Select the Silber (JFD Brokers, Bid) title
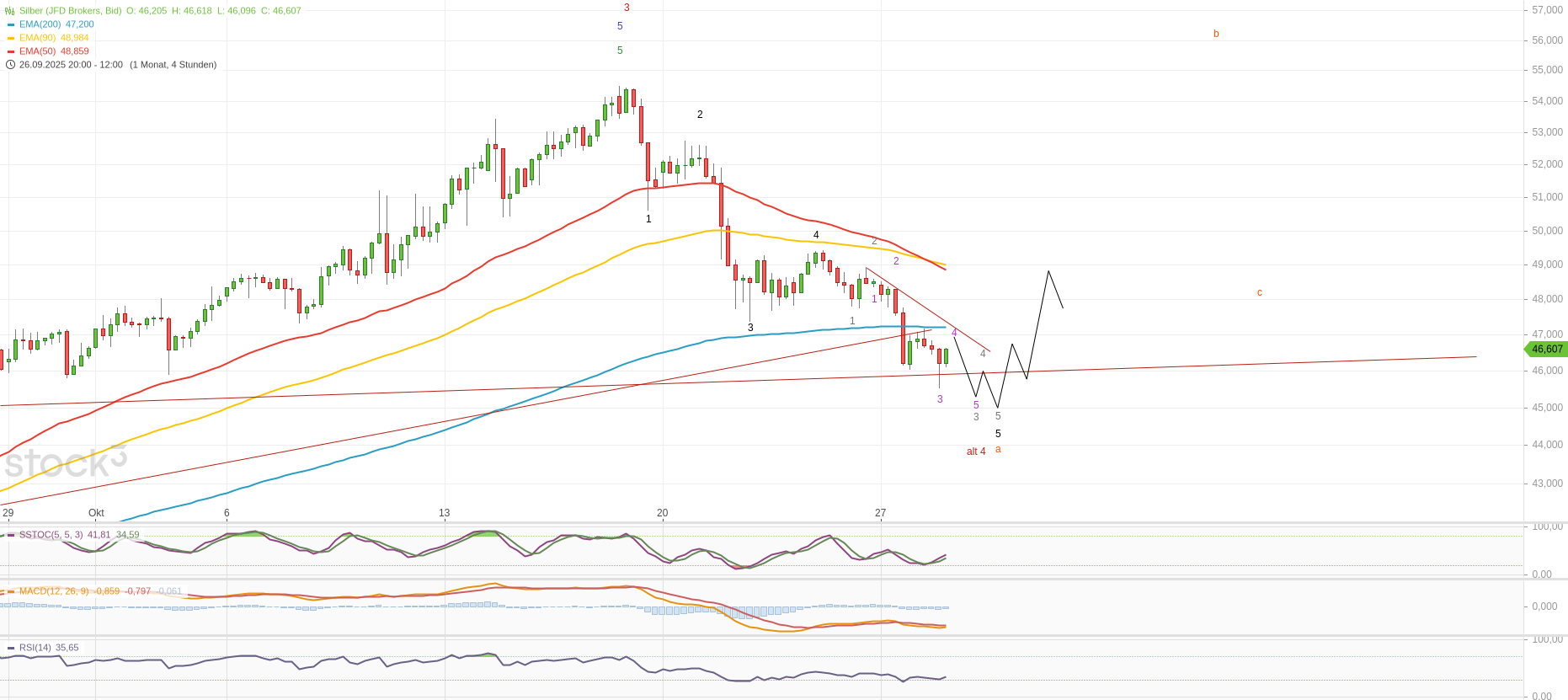Viewport: 1568px width, 700px height. click(x=70, y=11)
